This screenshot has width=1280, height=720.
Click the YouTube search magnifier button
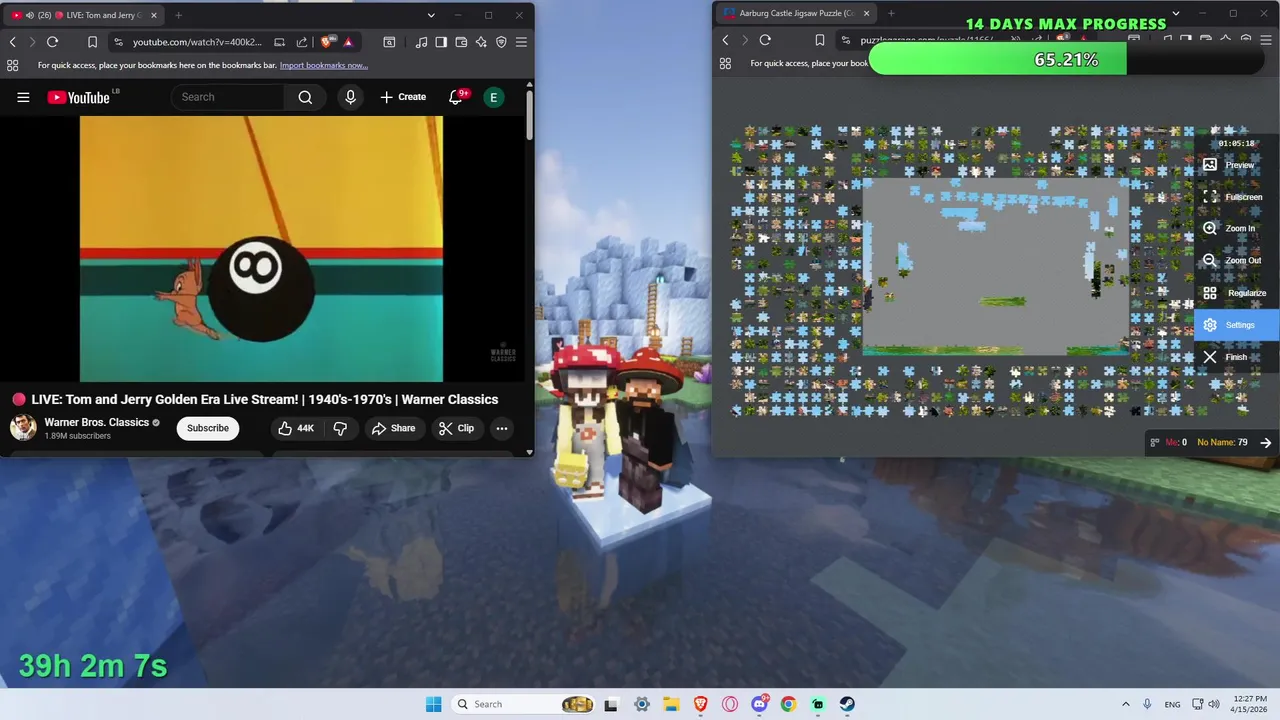click(305, 97)
